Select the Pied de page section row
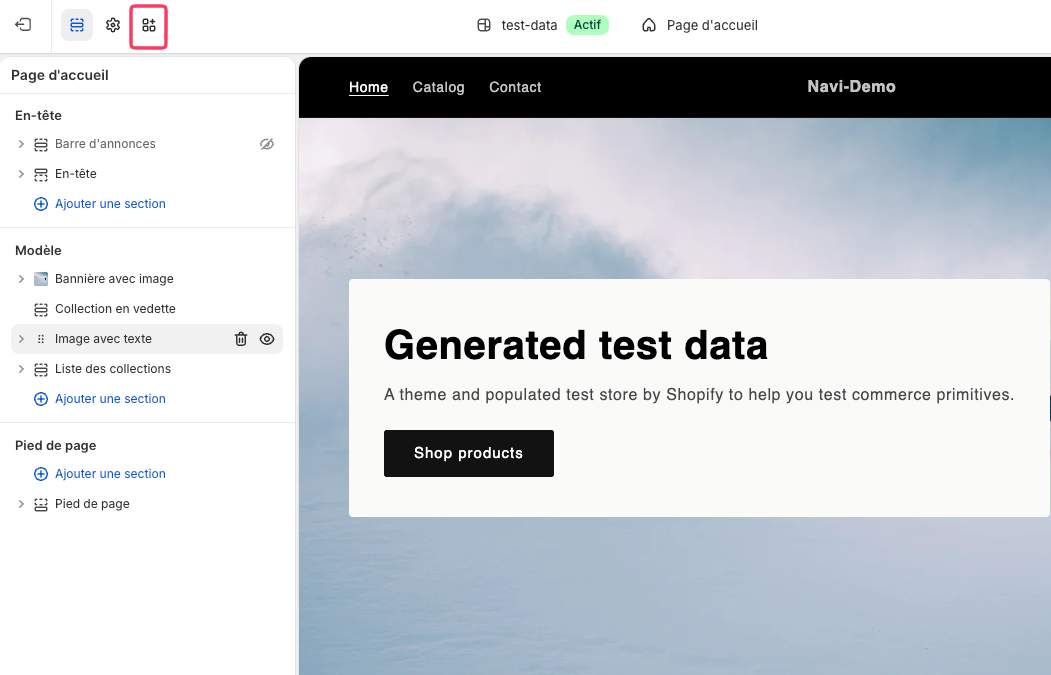1051x675 pixels. coord(147,504)
